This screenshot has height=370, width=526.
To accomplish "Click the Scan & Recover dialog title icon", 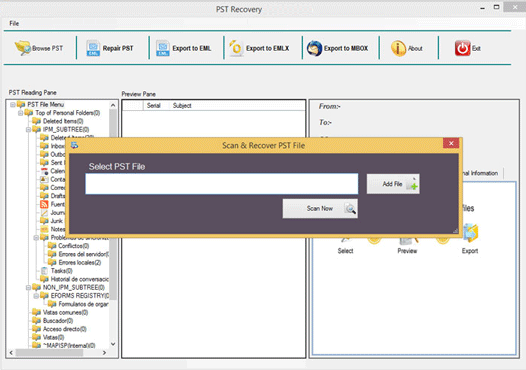I will point(74,145).
